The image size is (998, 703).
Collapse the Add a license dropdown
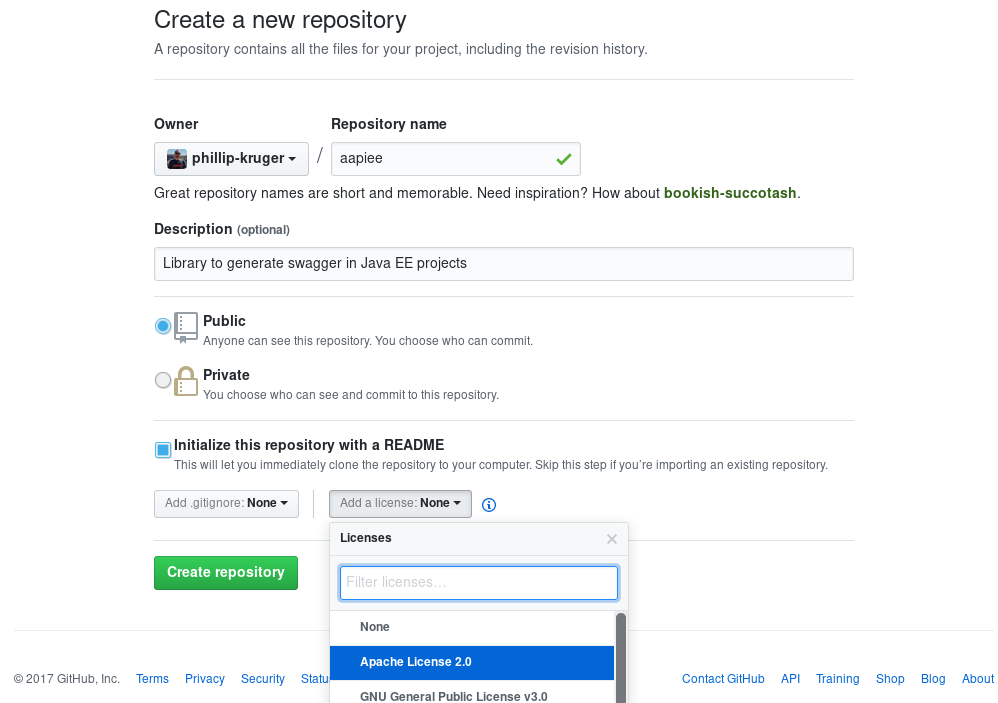[x=400, y=503]
